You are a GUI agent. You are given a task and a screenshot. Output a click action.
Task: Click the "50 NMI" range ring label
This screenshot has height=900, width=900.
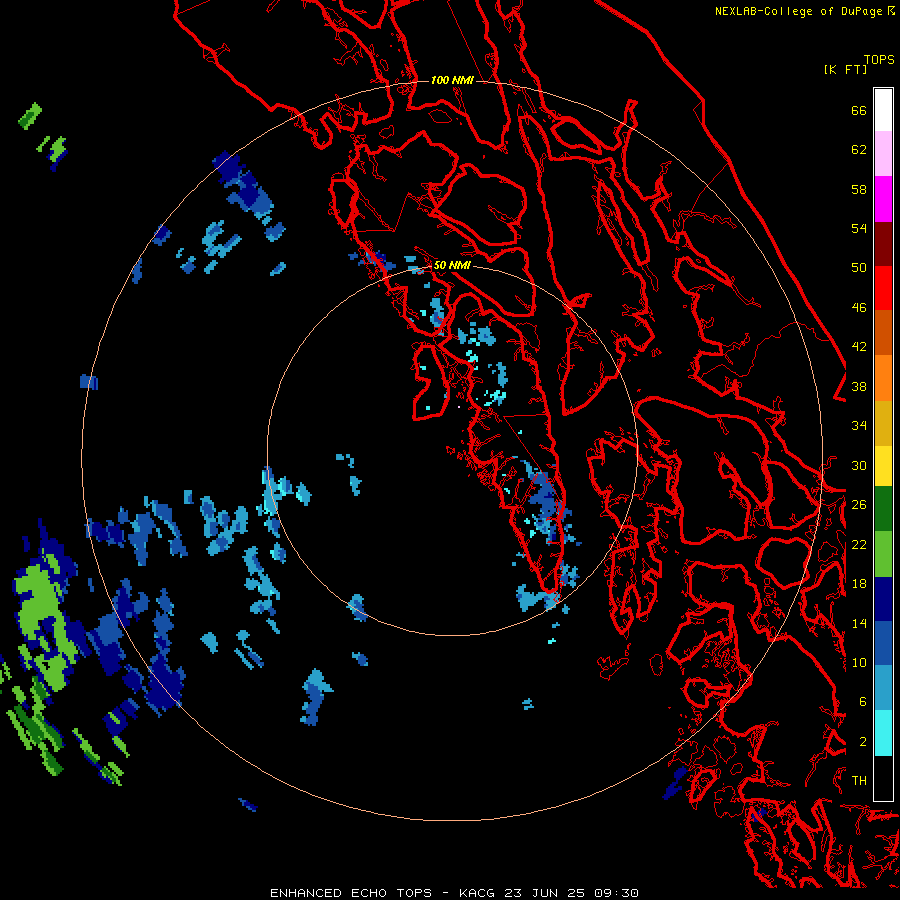(x=452, y=265)
